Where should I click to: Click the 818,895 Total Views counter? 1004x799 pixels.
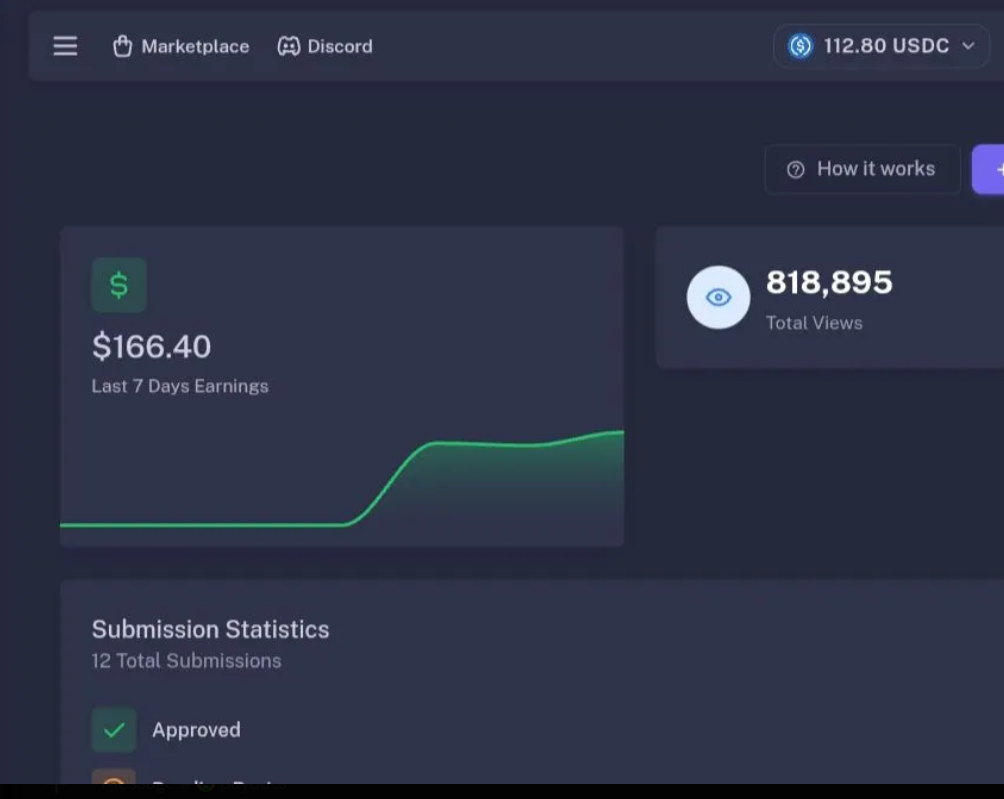pos(829,283)
